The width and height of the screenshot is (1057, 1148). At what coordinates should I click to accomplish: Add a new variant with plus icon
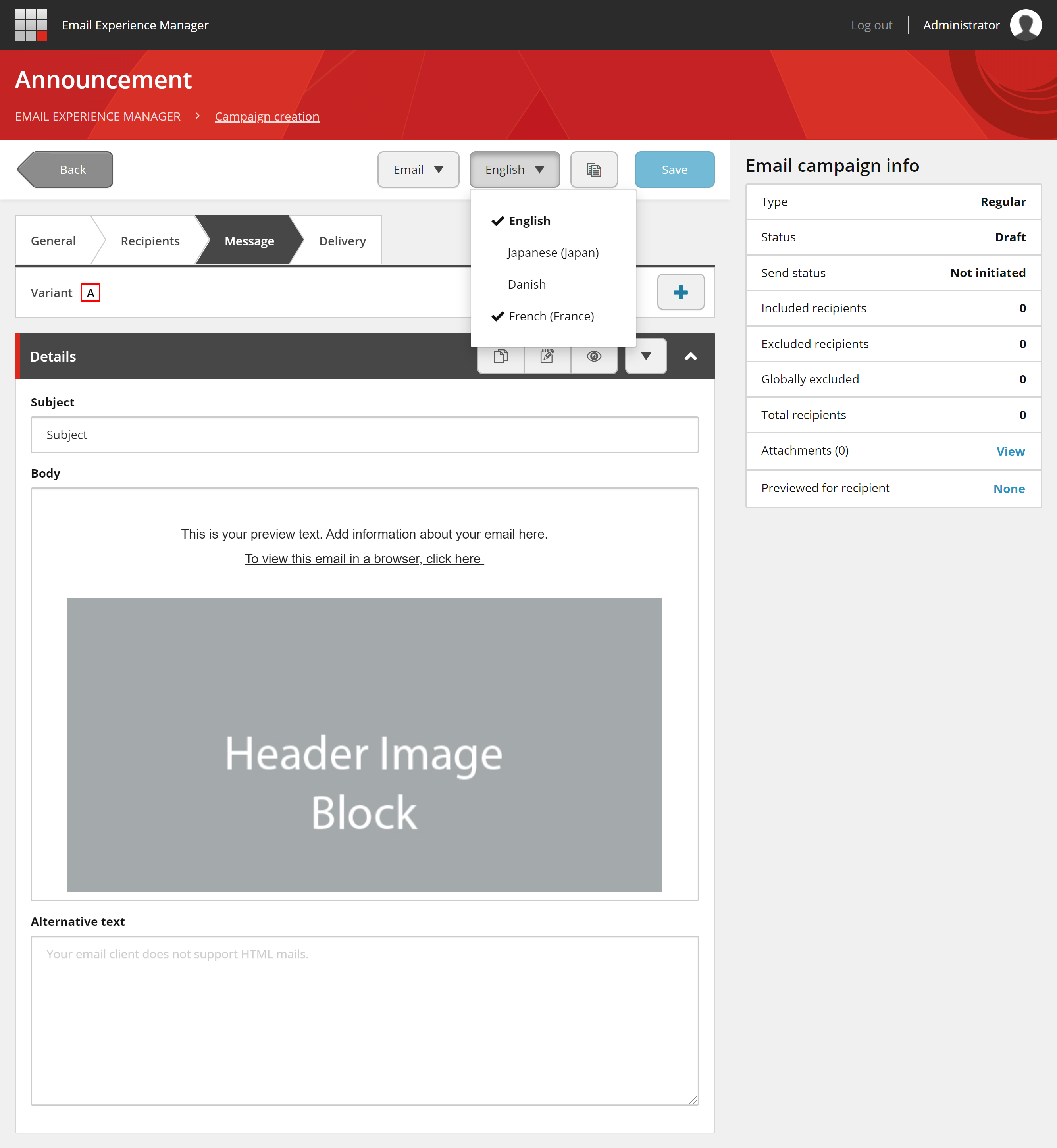(681, 292)
